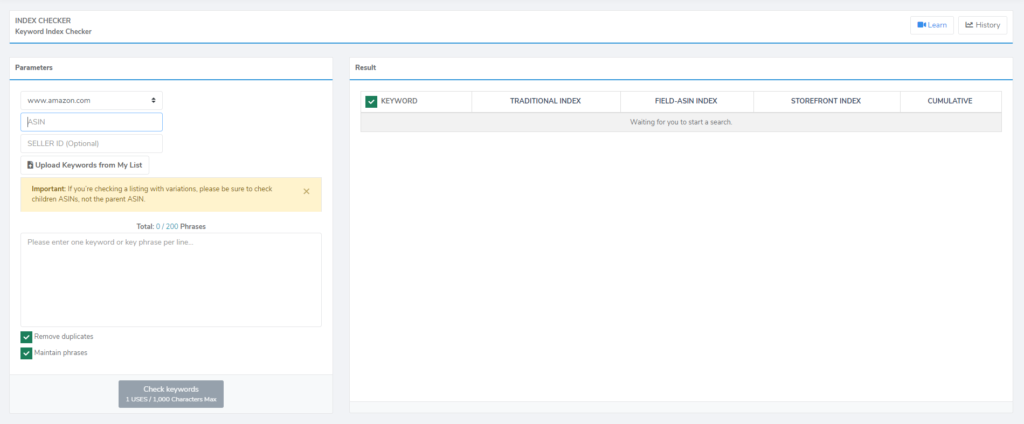1024x424 pixels.
Task: Click the chart icon beside History
Action: (x=969, y=25)
